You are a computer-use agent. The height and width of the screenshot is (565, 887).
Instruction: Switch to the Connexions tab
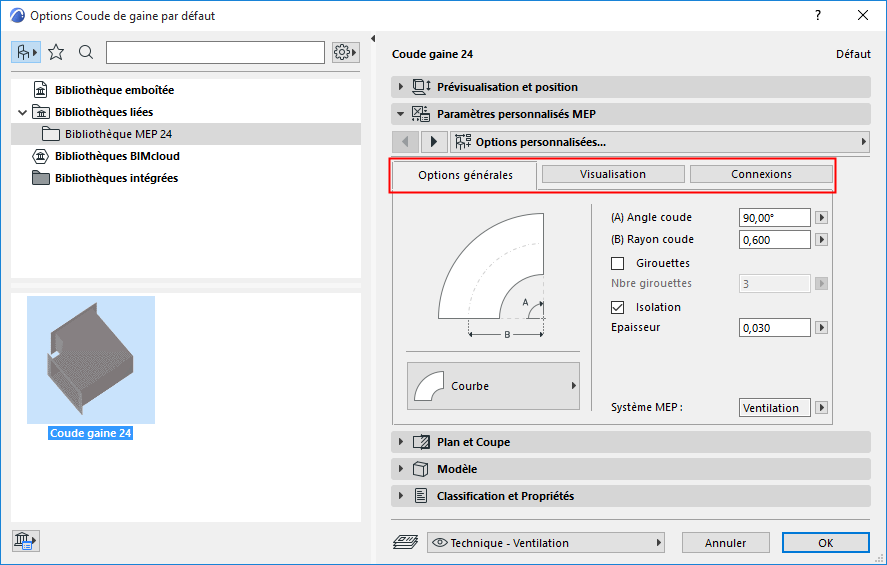pyautogui.click(x=761, y=174)
